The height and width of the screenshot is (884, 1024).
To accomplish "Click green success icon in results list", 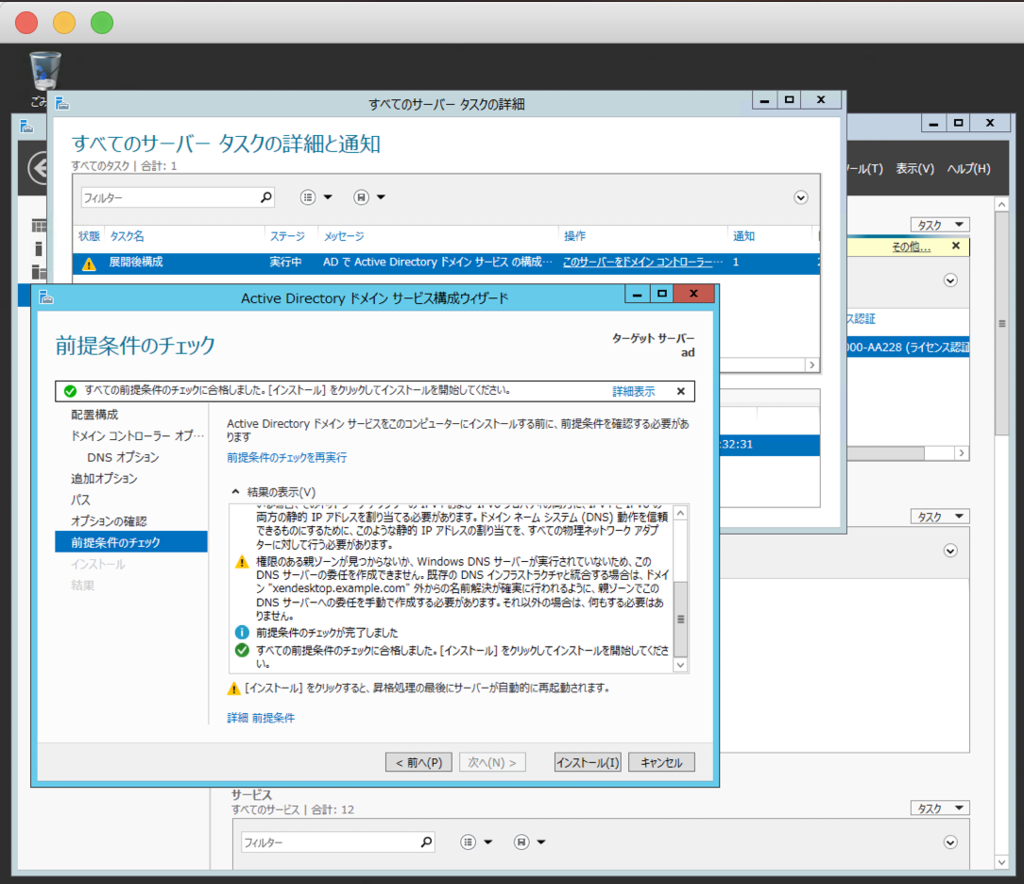I will click(242, 650).
